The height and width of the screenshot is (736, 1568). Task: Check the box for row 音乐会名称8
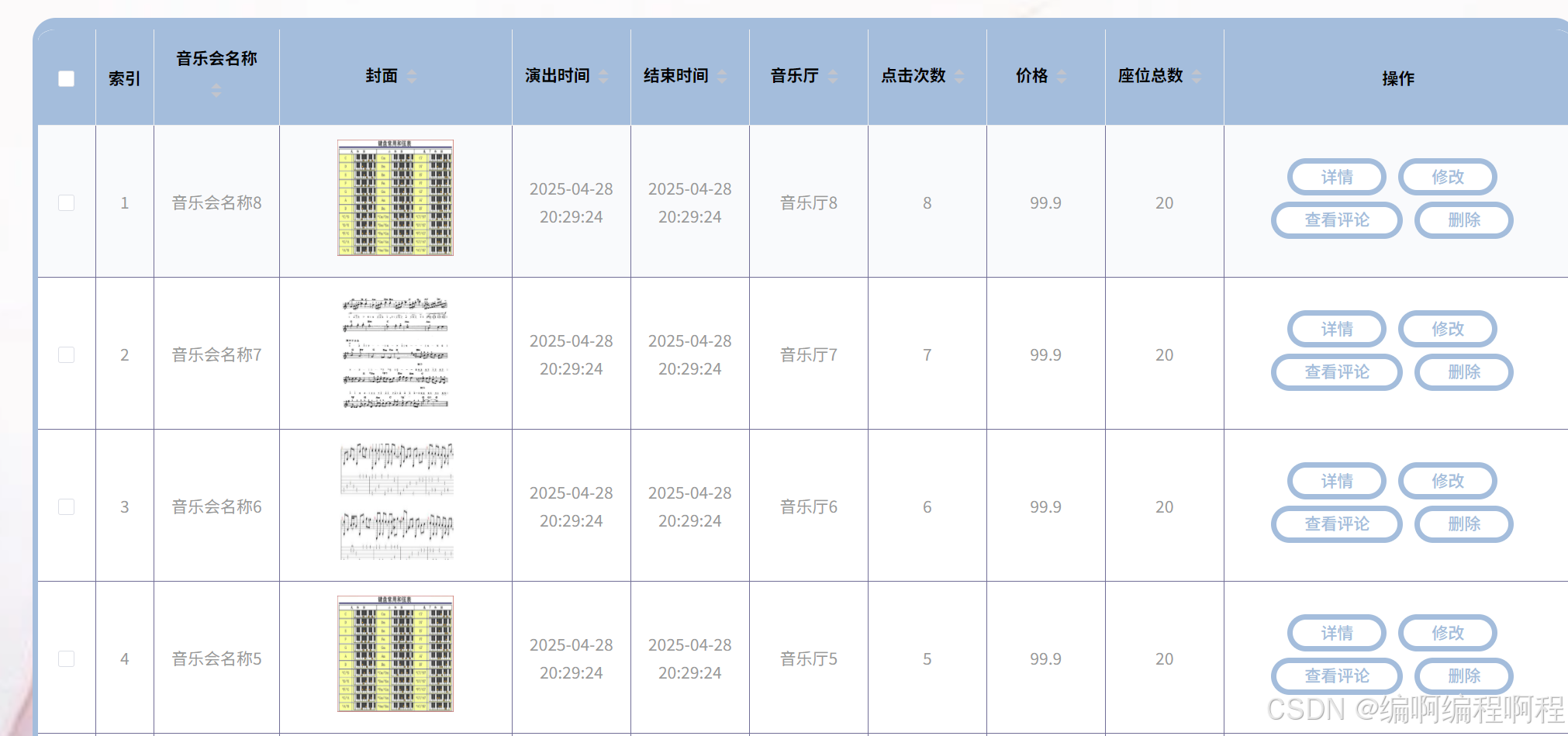pos(67,202)
